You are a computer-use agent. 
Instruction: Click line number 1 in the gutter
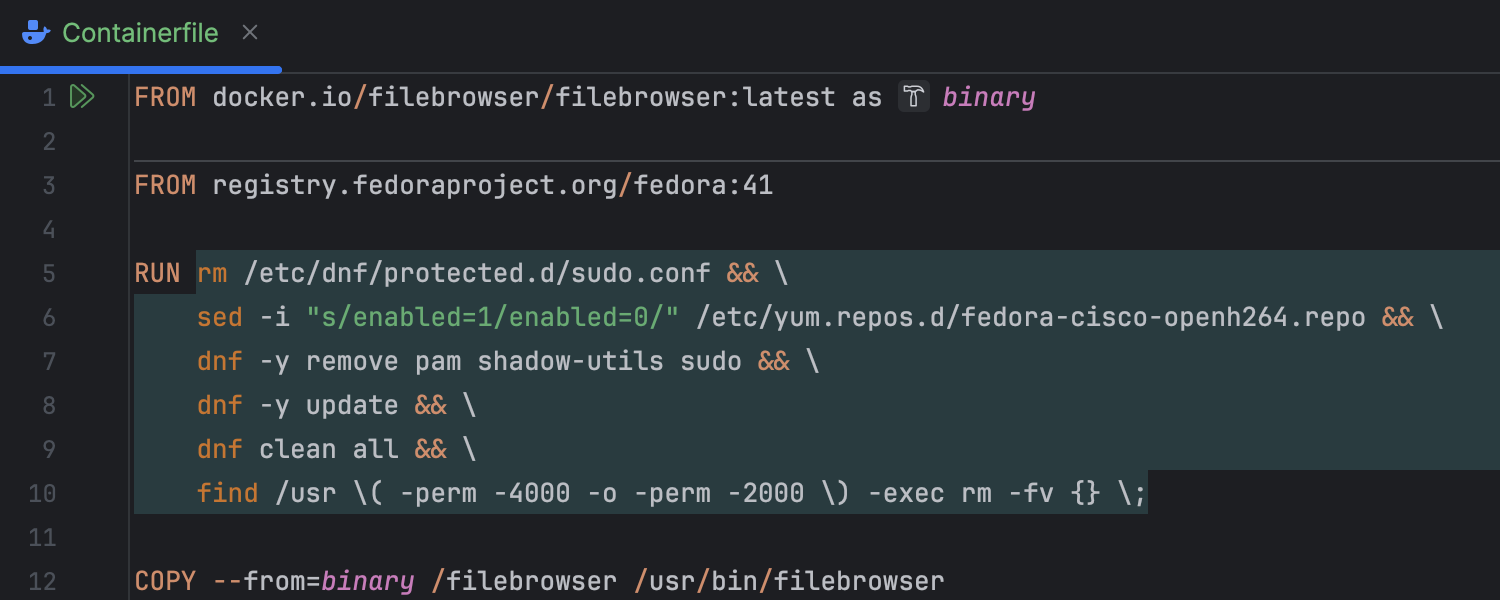tap(48, 97)
